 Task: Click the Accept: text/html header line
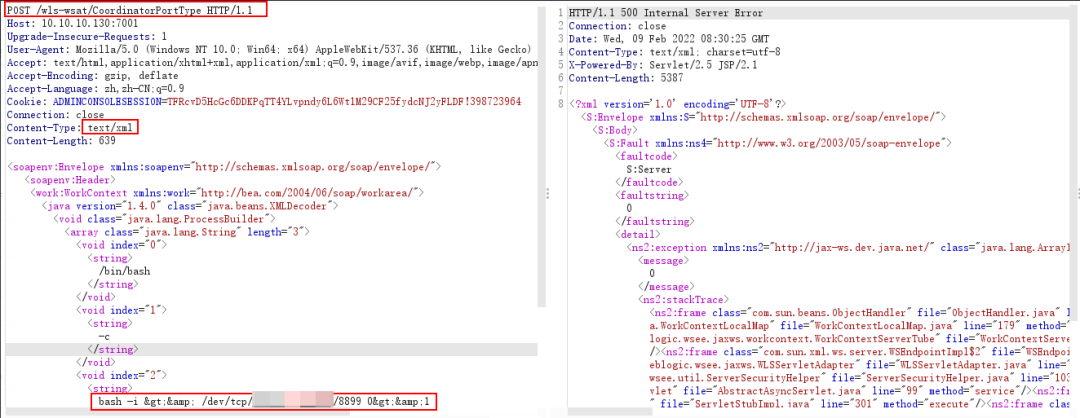[x=271, y=62]
